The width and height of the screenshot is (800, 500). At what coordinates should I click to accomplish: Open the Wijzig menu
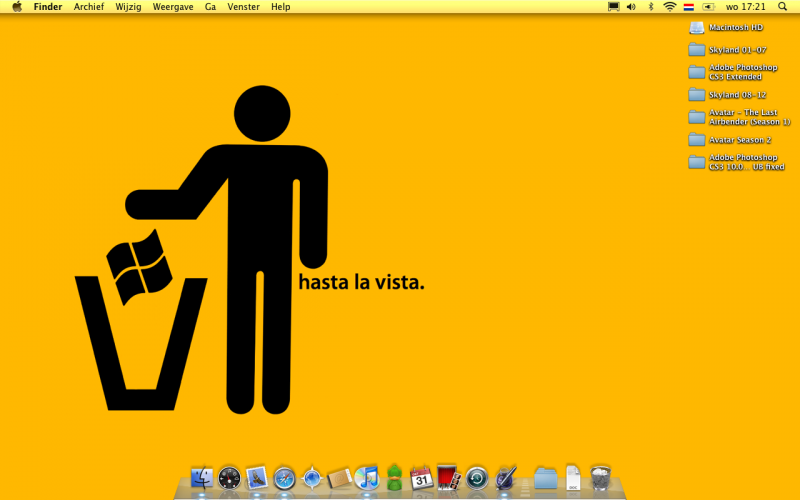pyautogui.click(x=128, y=7)
